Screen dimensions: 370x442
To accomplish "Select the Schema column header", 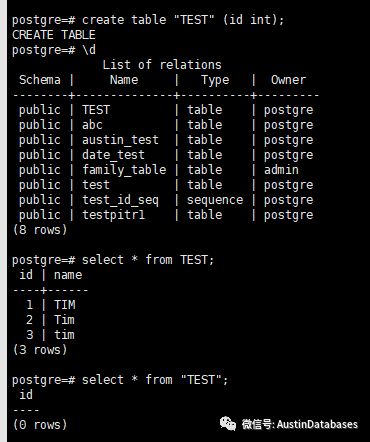I will tap(40, 80).
